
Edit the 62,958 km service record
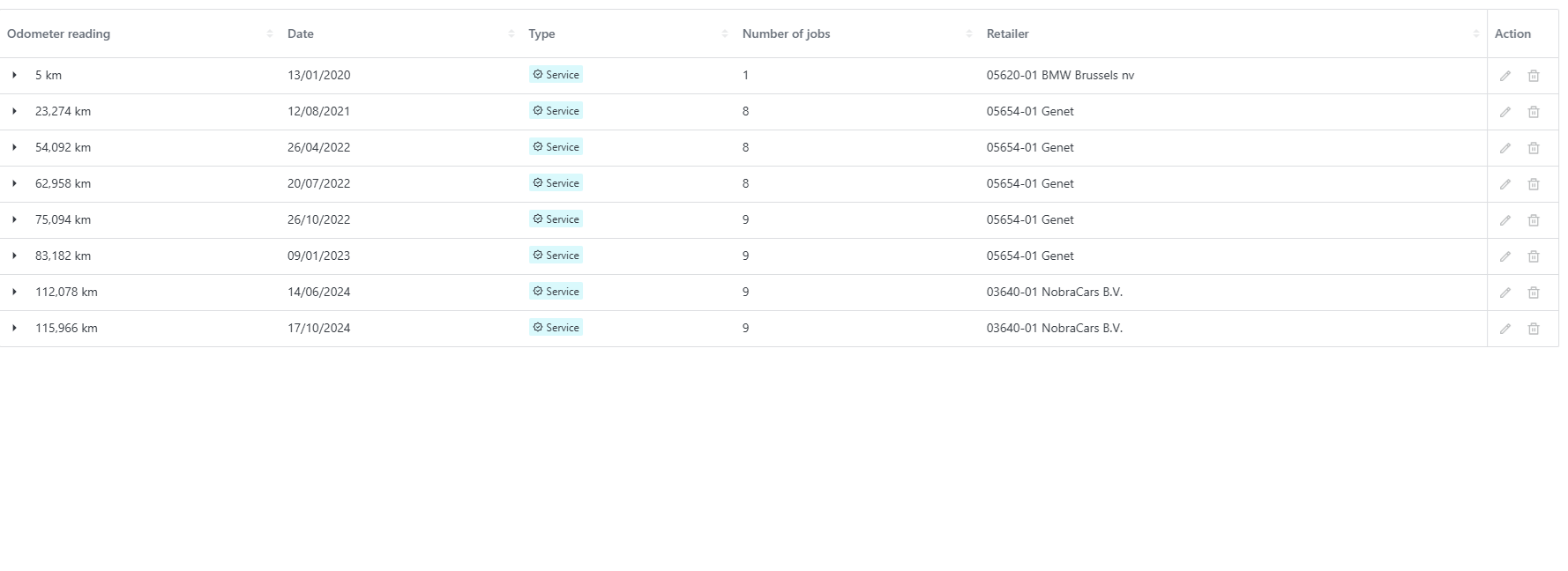(1505, 184)
